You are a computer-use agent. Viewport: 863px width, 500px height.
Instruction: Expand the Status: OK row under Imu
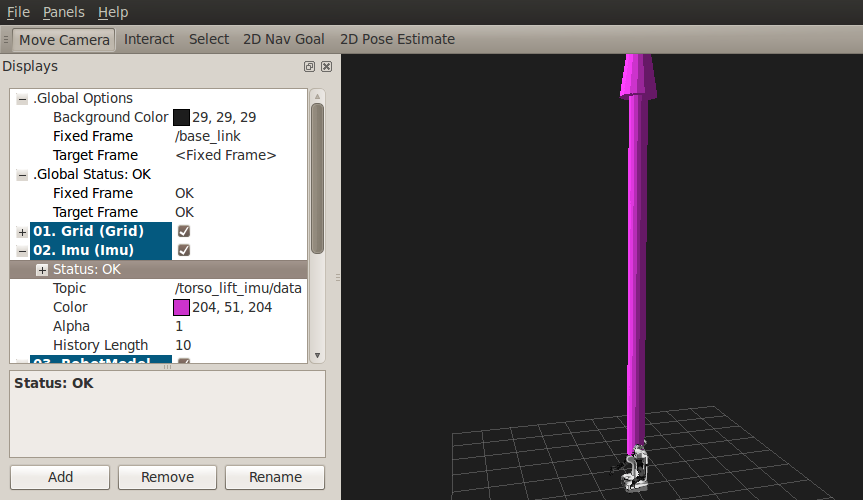click(42, 270)
